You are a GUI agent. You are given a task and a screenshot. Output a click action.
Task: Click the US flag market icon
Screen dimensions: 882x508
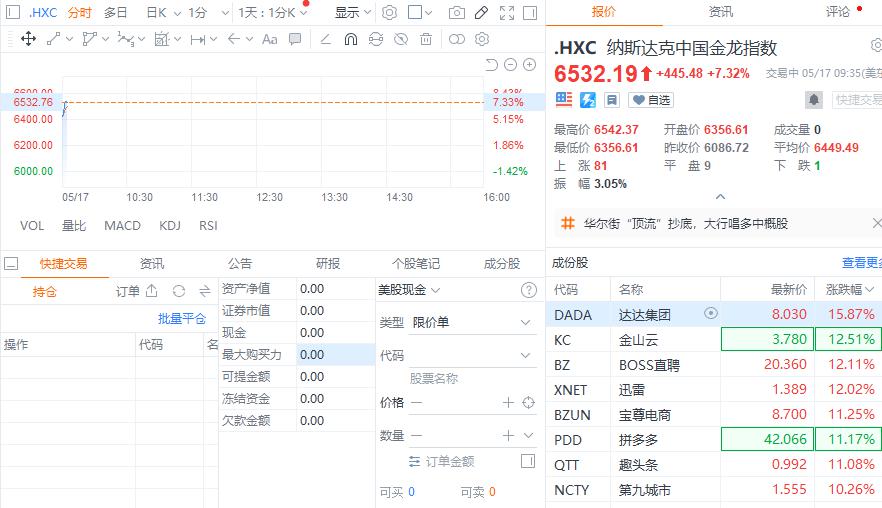[x=564, y=100]
